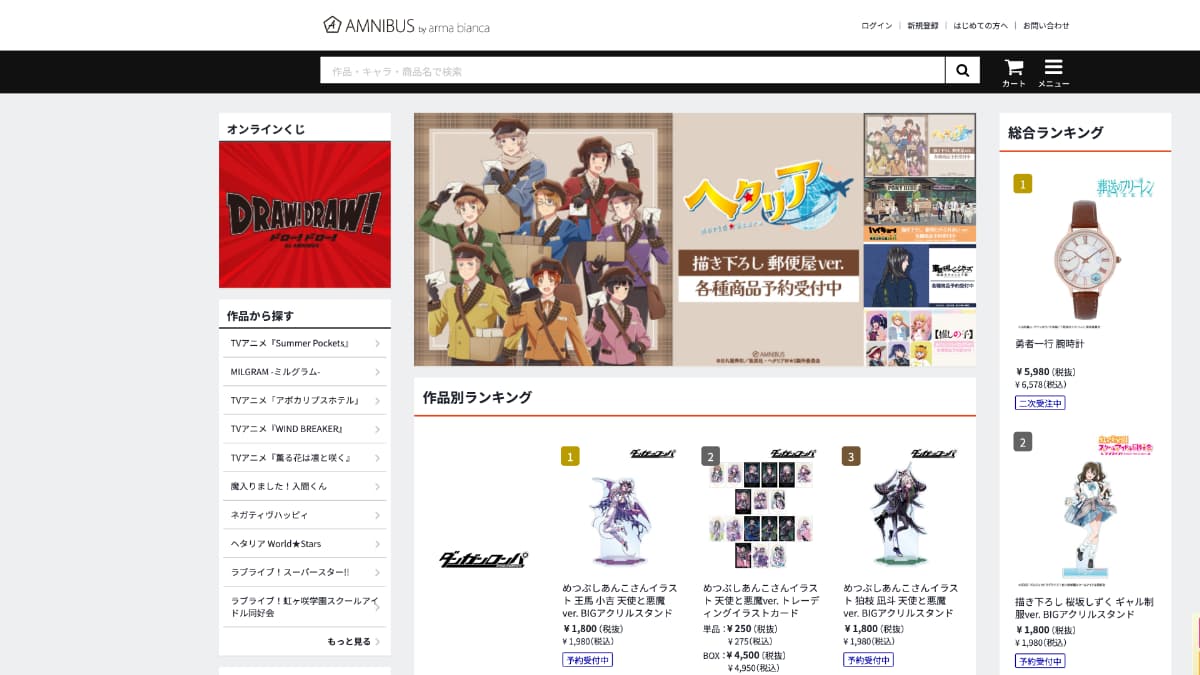Viewport: 1200px width, 675px height.
Task: Click the AMNIBUS logo in header
Action: (406, 26)
